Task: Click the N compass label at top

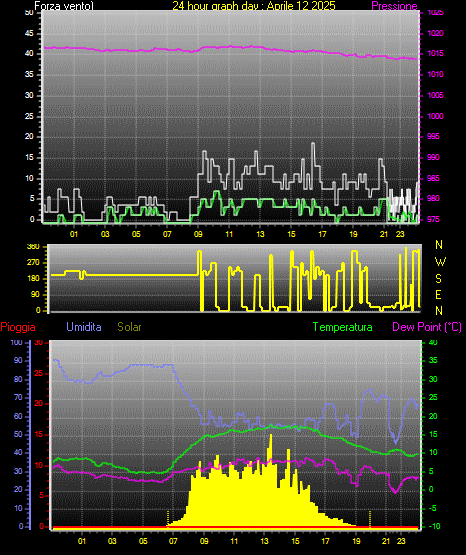Action: [439, 245]
